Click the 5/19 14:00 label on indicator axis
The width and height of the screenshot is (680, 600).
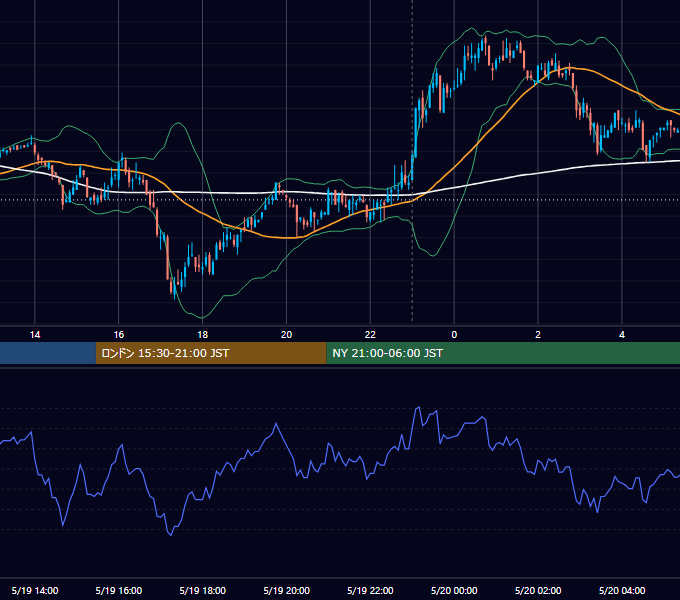pos(35,590)
